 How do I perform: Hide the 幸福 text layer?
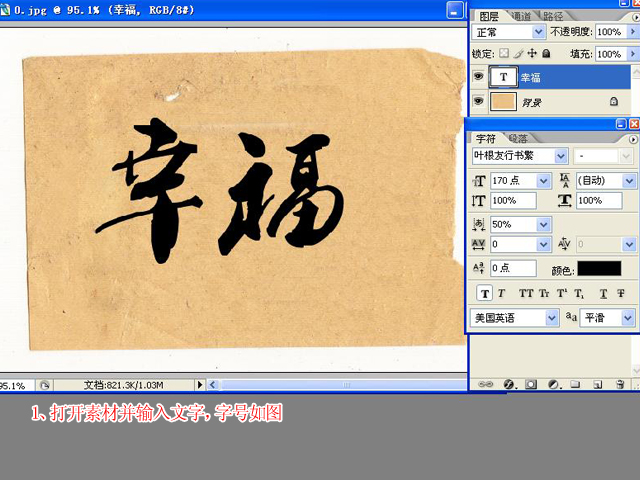[478, 76]
